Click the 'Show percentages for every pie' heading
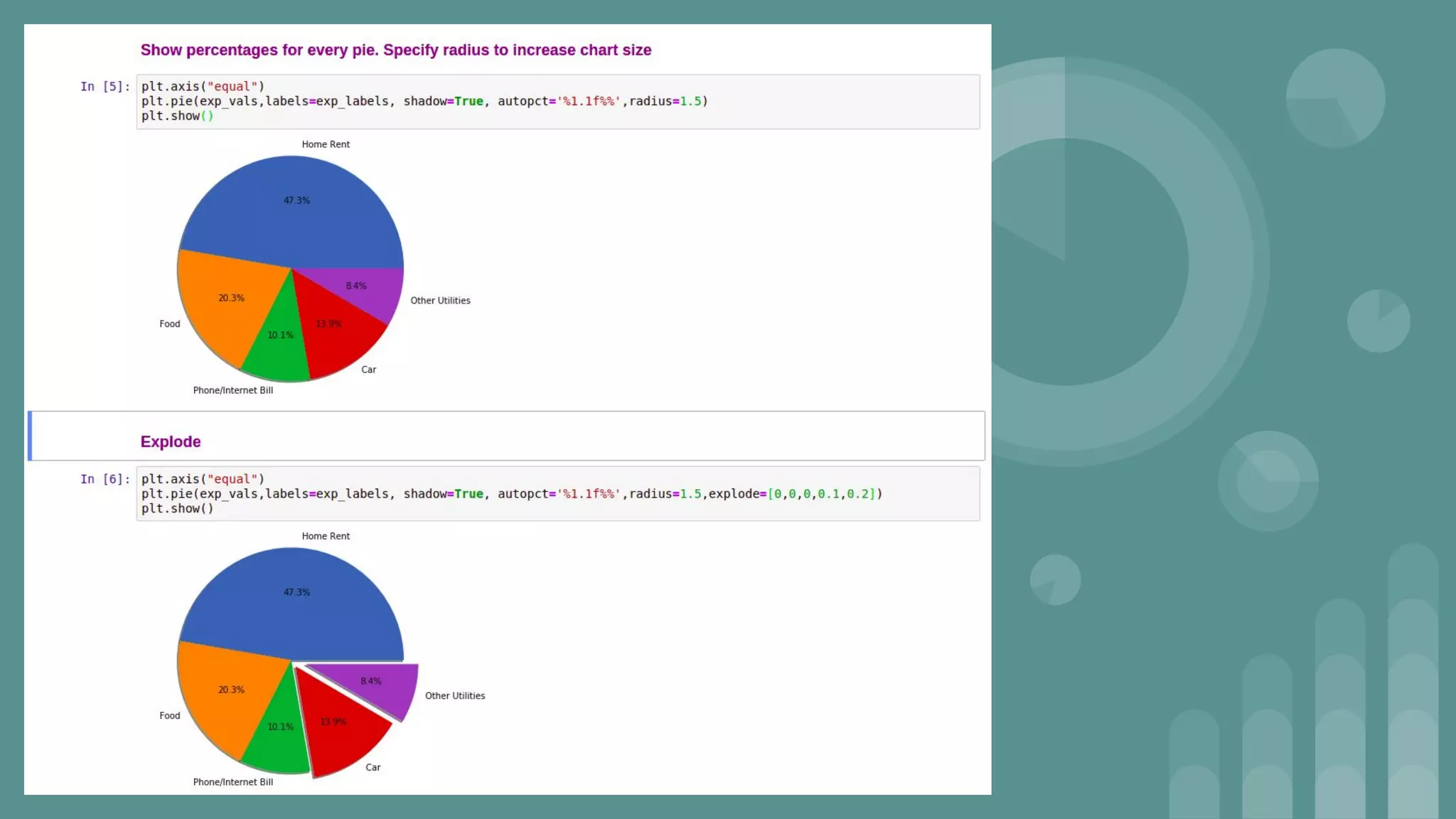Image resolution: width=1456 pixels, height=819 pixels. [395, 50]
